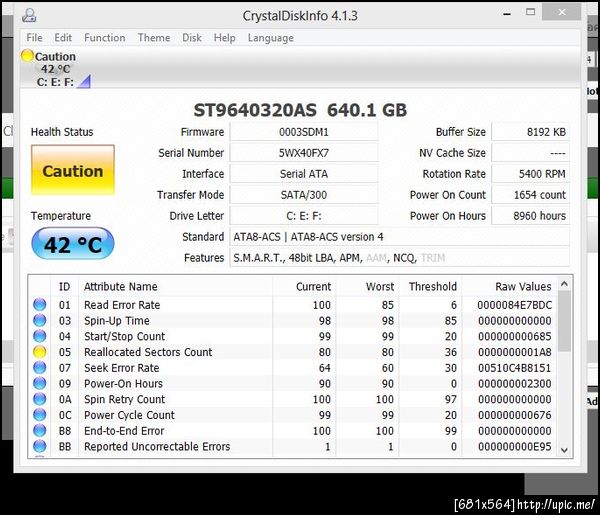Click the Rotation Rate 5400 RPM field
This screenshot has height=515, width=600.
(530, 174)
